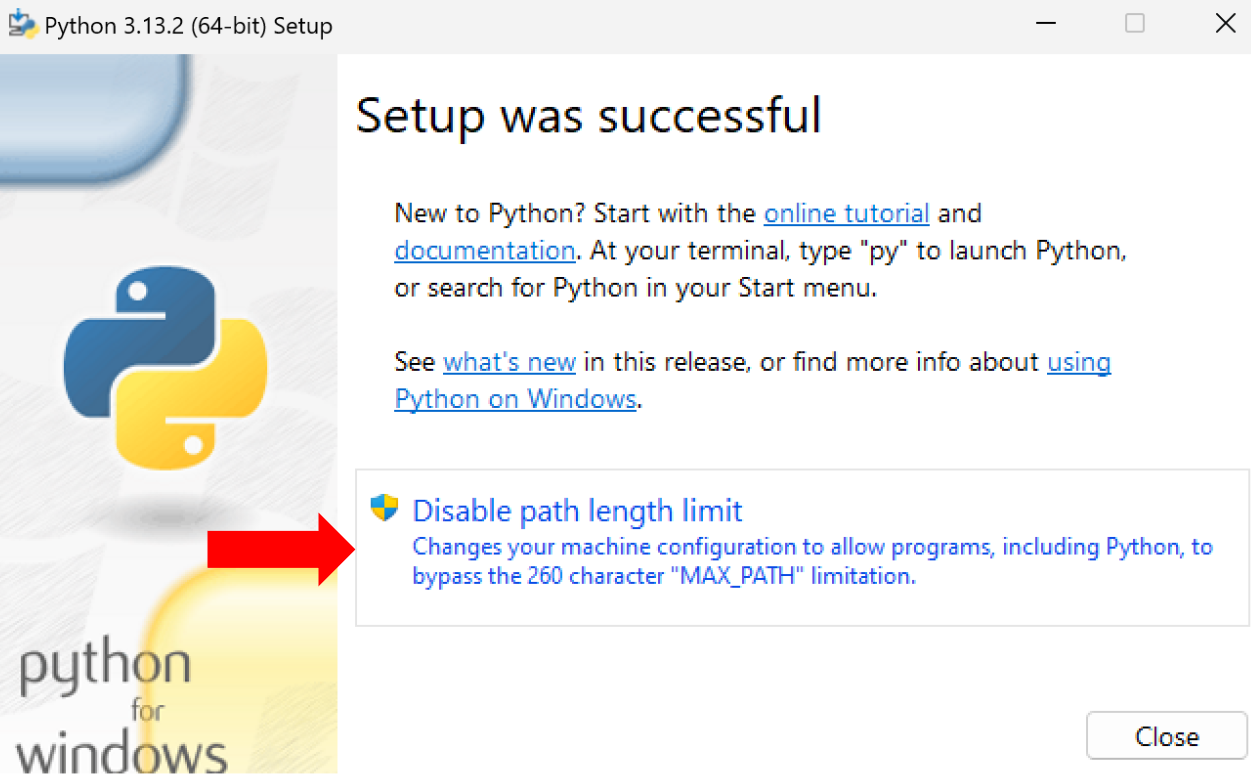Select "Disable path length limit"
The width and height of the screenshot is (1251, 776).
577,510
